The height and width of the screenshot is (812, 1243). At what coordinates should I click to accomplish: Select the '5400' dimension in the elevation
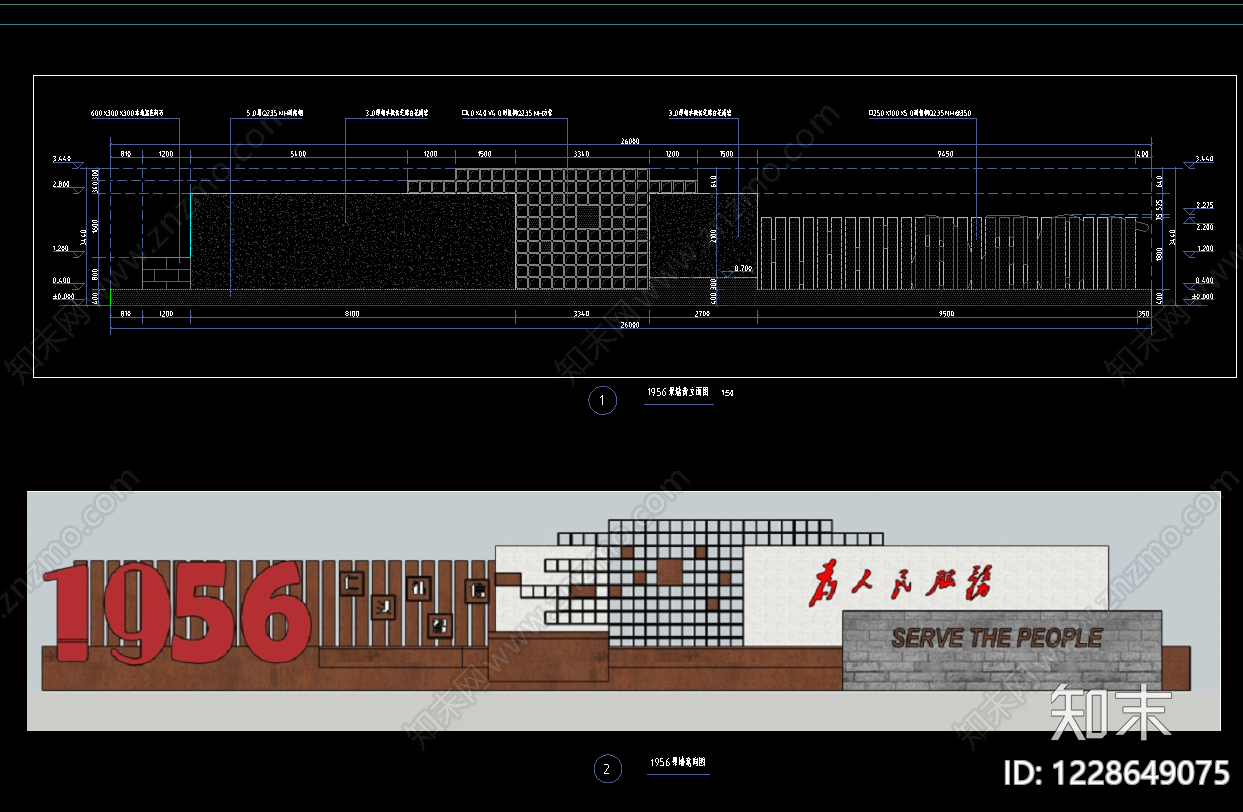tap(298, 154)
